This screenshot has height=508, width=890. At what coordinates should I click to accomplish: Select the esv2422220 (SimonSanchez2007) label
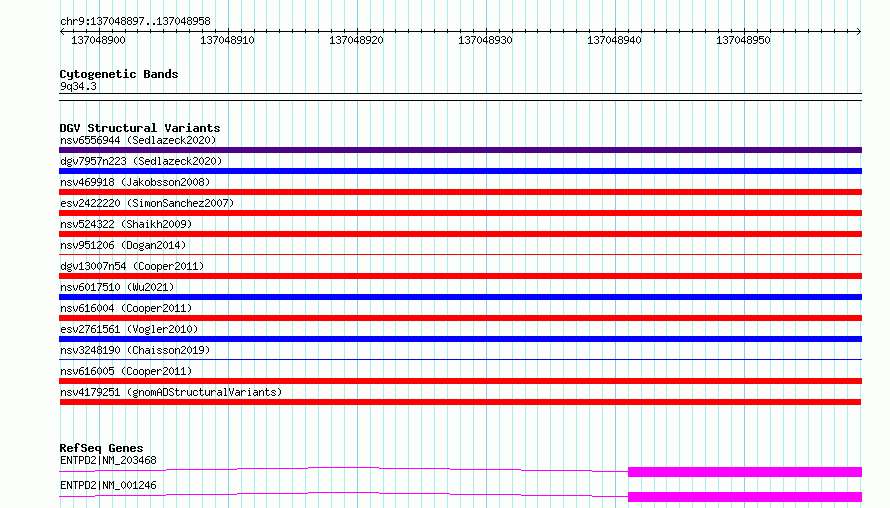click(x=147, y=203)
